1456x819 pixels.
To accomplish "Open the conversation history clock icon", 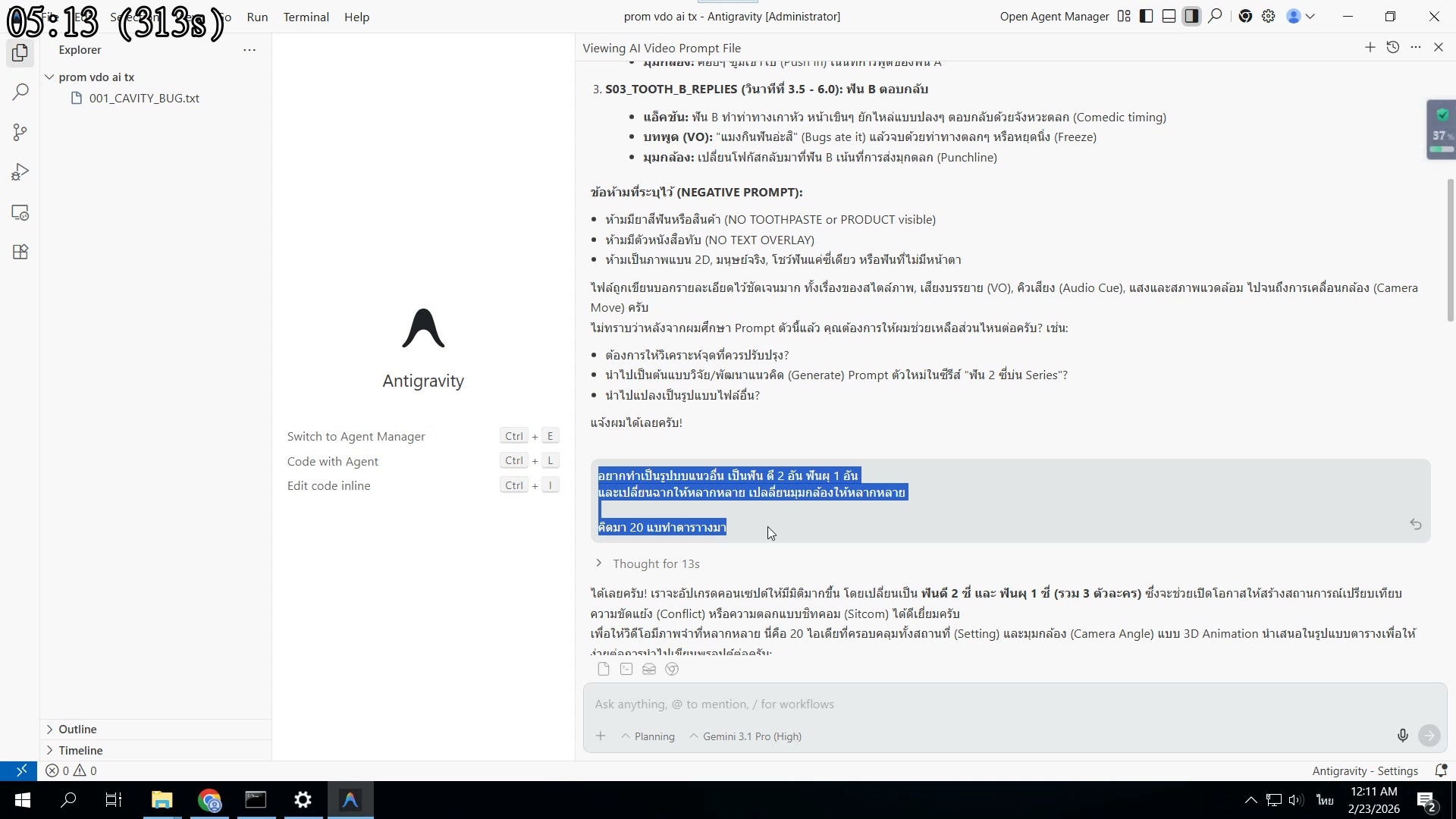I will pyautogui.click(x=1392, y=48).
